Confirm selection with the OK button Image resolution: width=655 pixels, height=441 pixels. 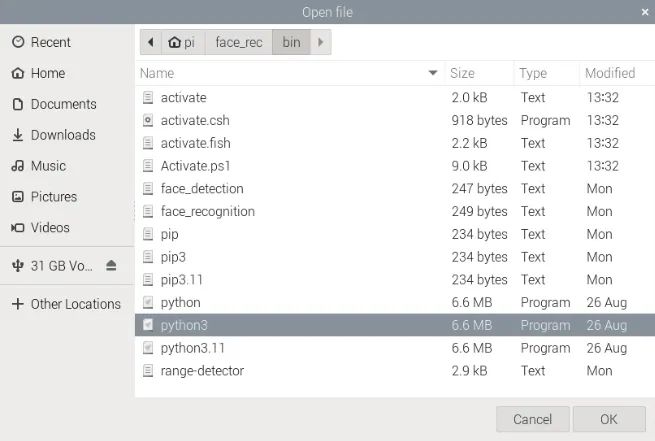(609, 419)
